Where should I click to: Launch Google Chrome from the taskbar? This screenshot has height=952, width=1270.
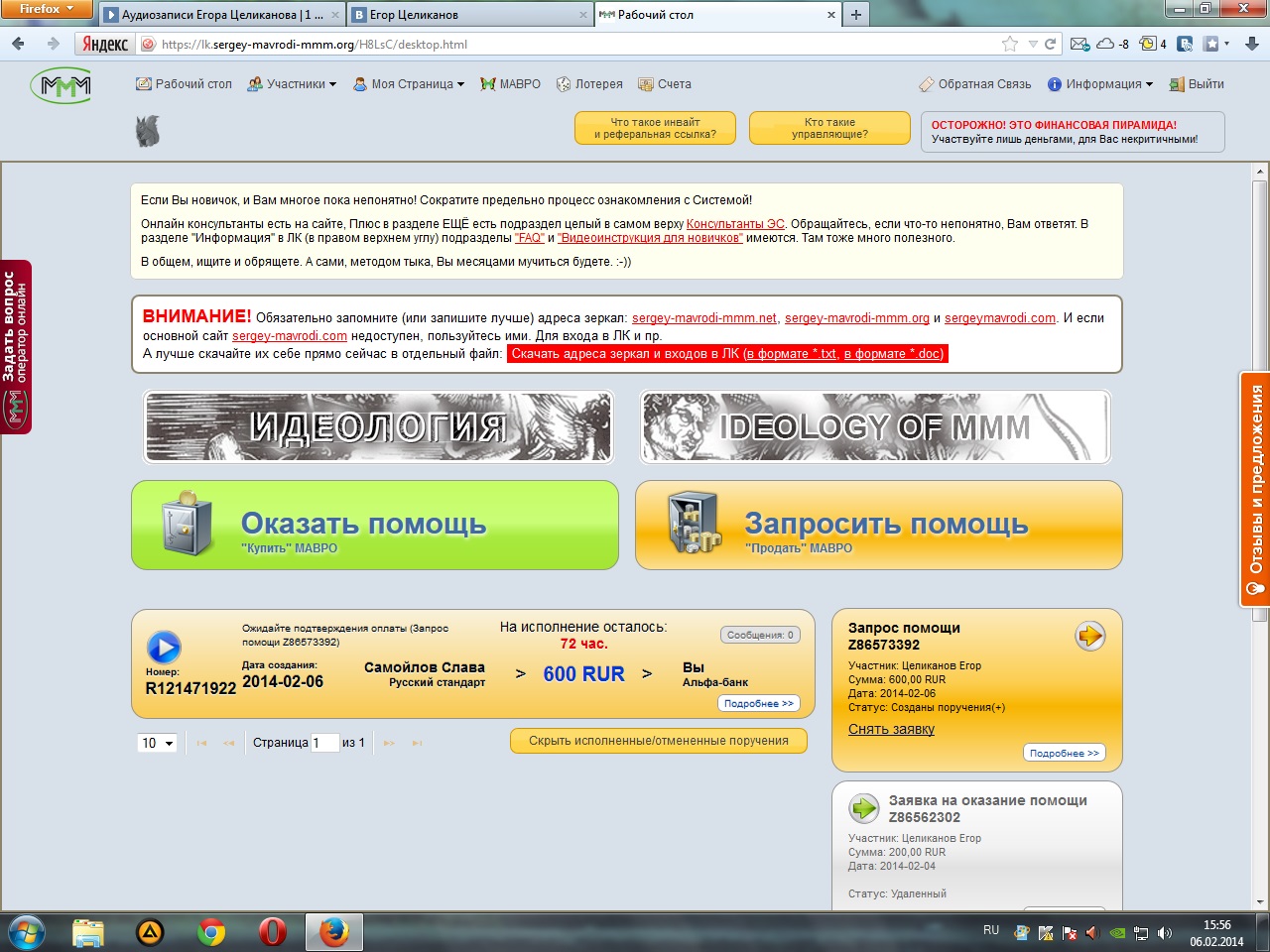(x=210, y=932)
